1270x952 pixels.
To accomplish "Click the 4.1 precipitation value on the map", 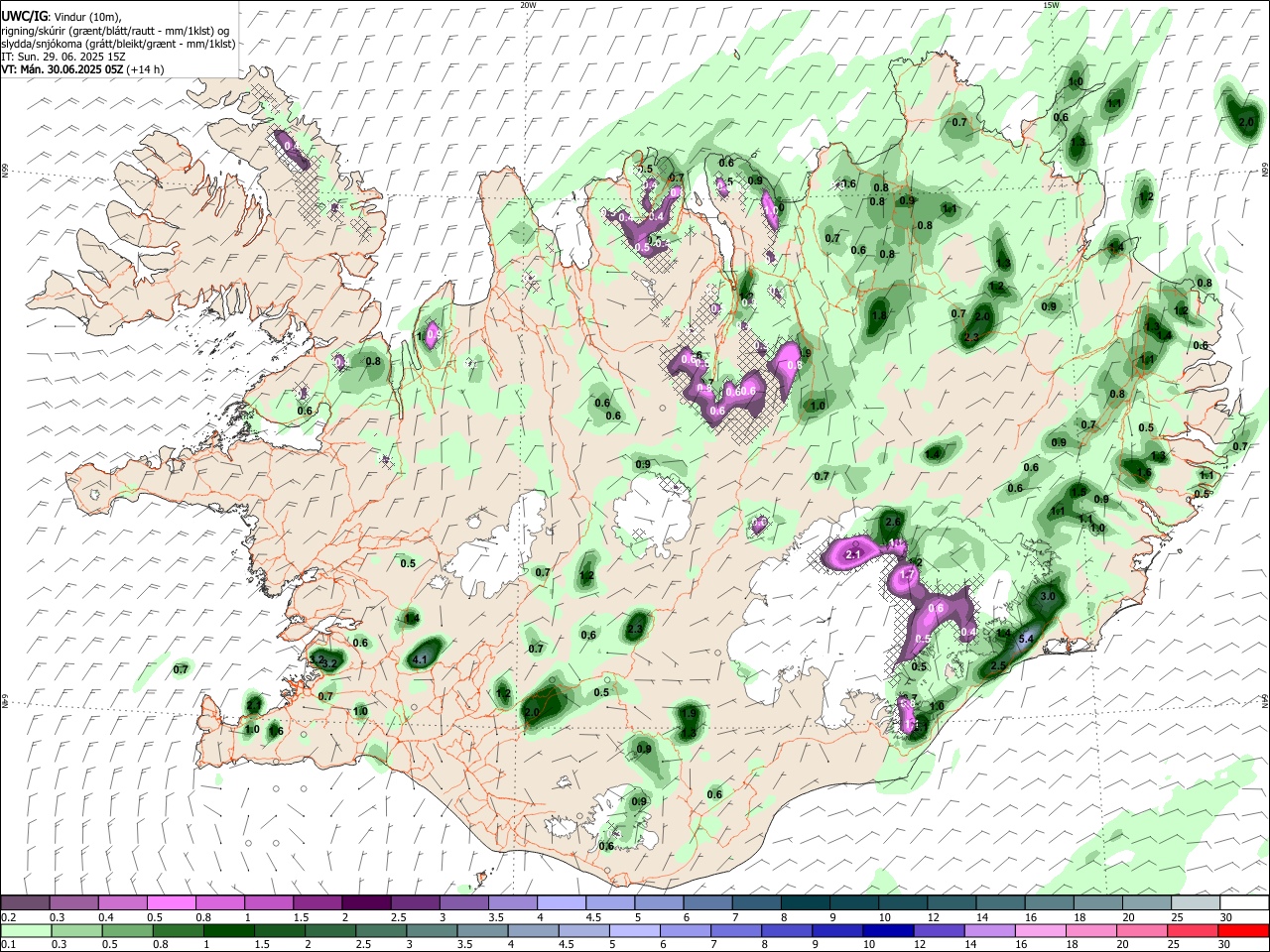I will [419, 660].
